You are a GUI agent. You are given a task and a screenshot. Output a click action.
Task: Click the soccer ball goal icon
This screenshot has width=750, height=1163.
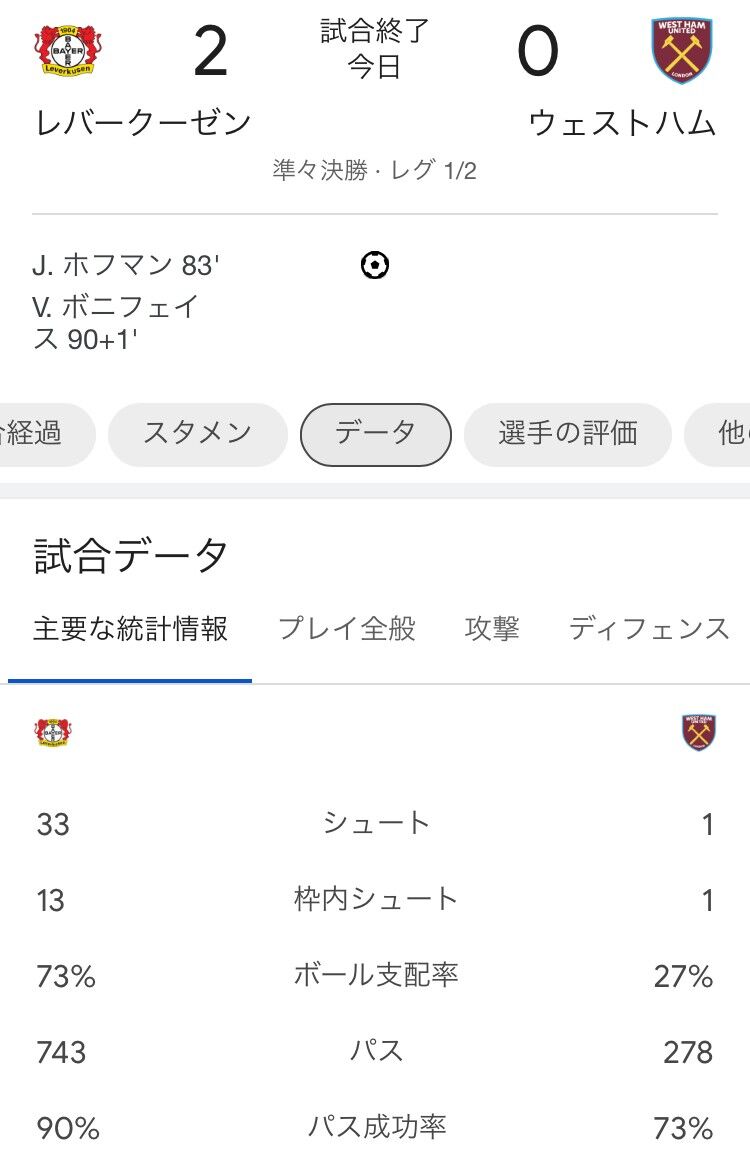point(375,265)
